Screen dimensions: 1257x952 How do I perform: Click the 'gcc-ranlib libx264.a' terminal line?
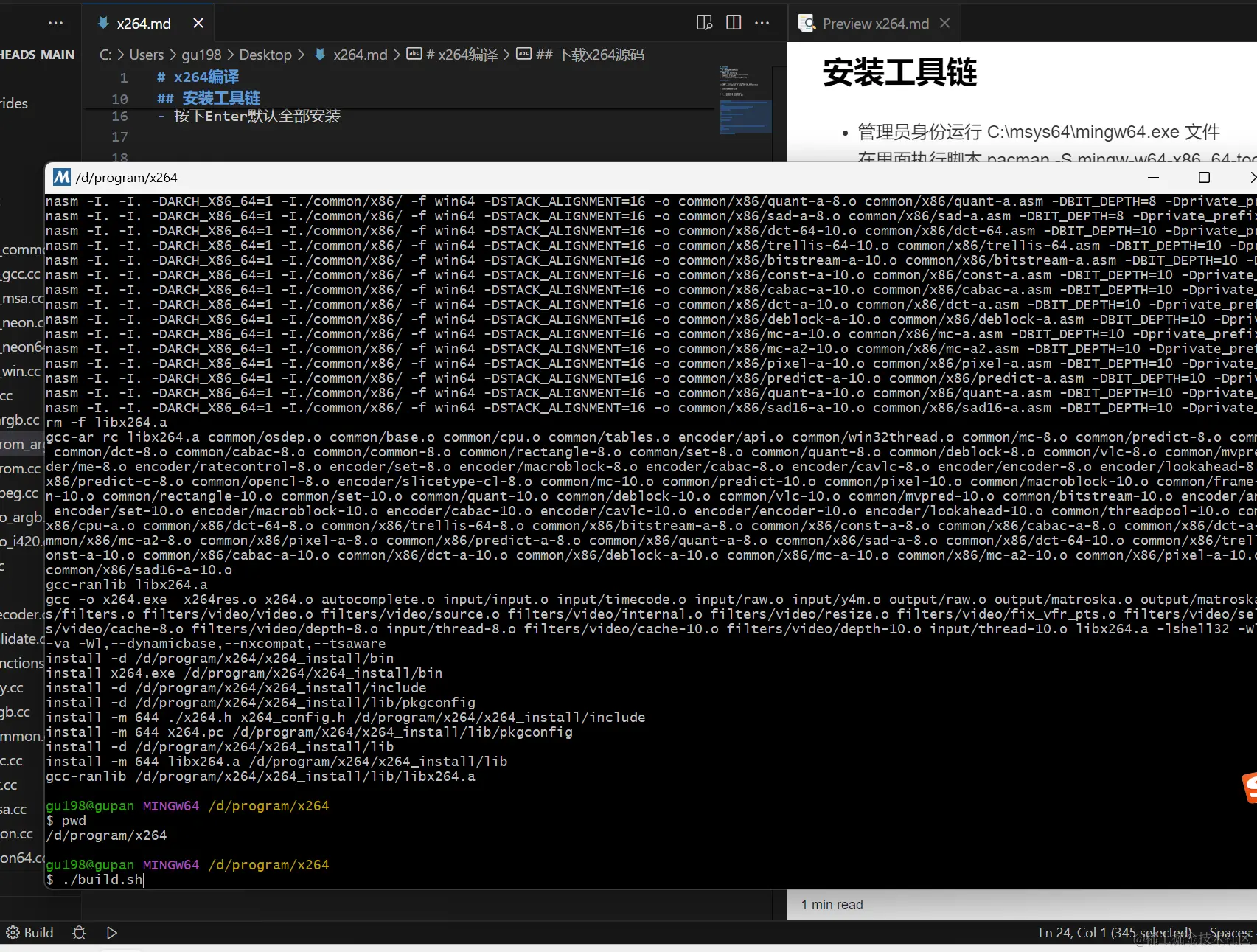pos(127,585)
